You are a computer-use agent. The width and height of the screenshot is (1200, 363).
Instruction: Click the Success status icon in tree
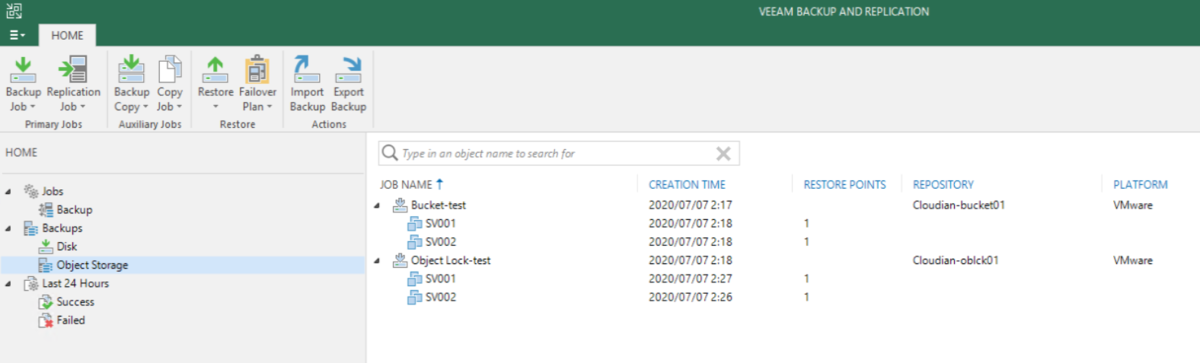click(45, 302)
